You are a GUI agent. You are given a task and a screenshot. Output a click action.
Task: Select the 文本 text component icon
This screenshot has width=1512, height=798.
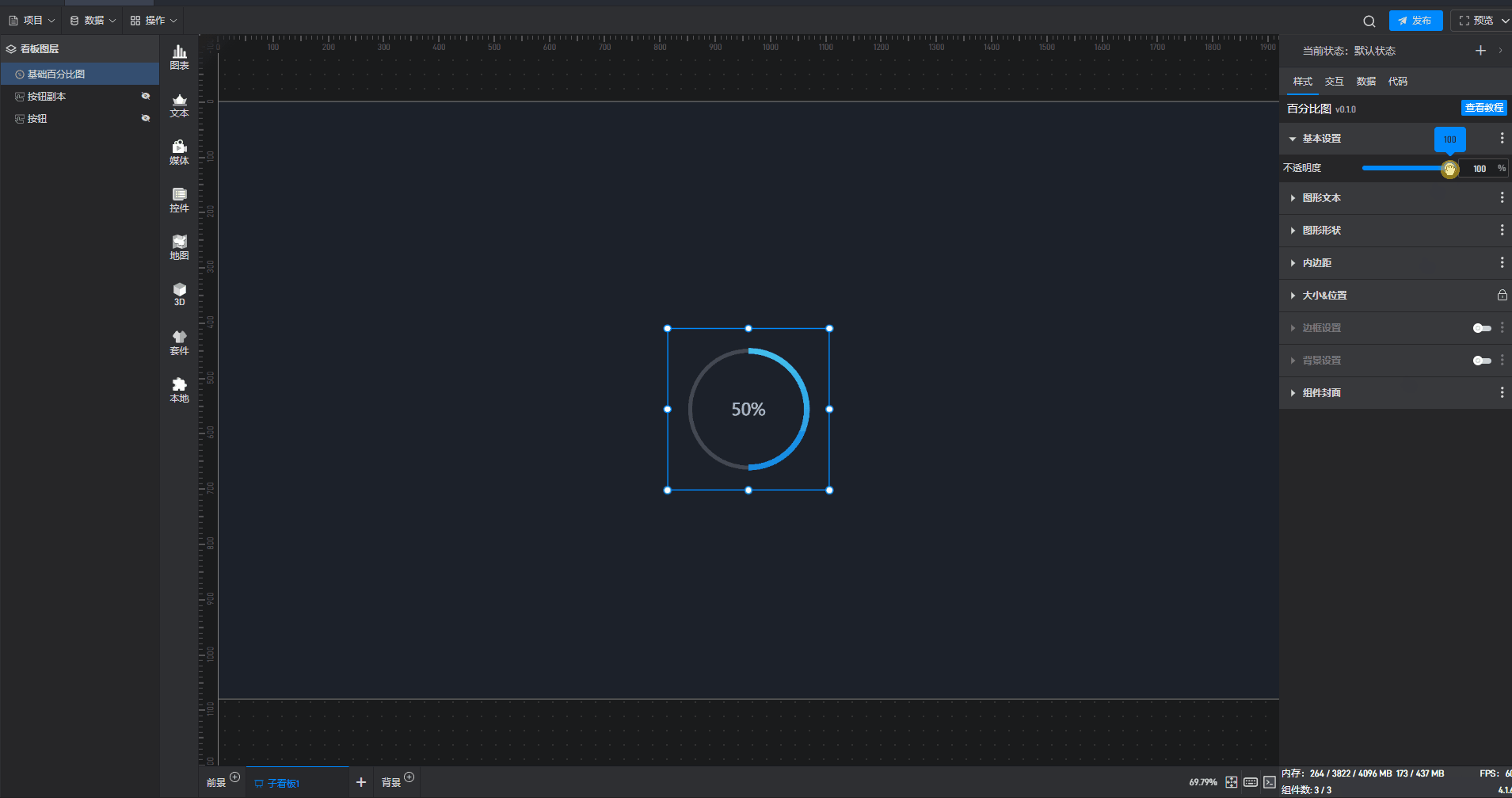(x=180, y=105)
